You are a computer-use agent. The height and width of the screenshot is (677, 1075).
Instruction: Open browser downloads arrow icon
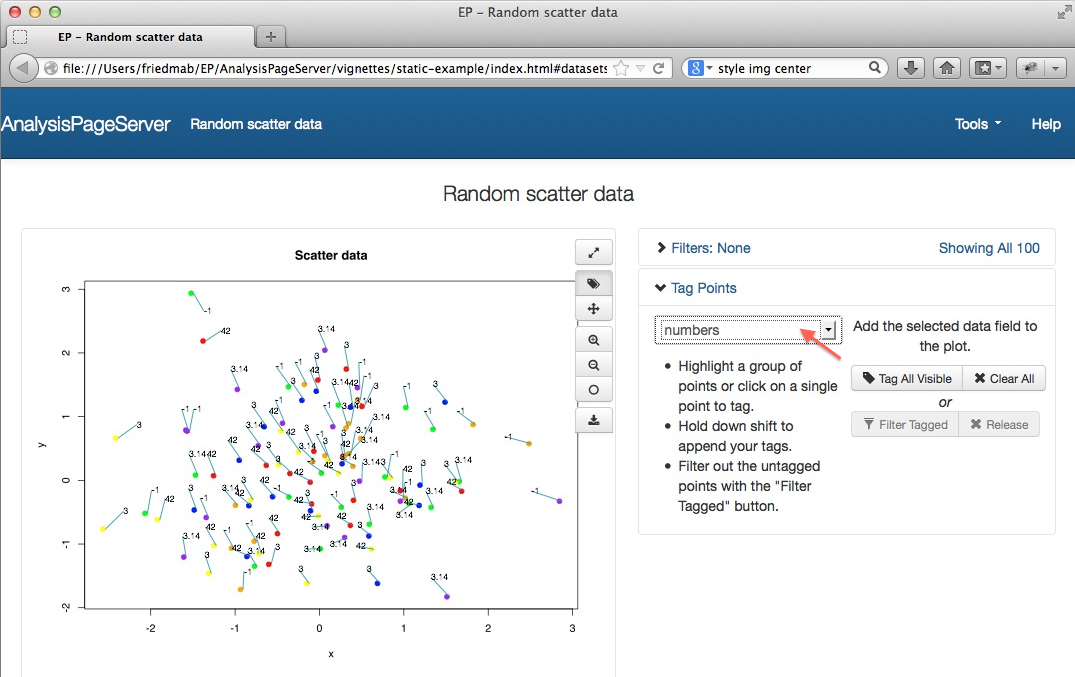(x=910, y=68)
